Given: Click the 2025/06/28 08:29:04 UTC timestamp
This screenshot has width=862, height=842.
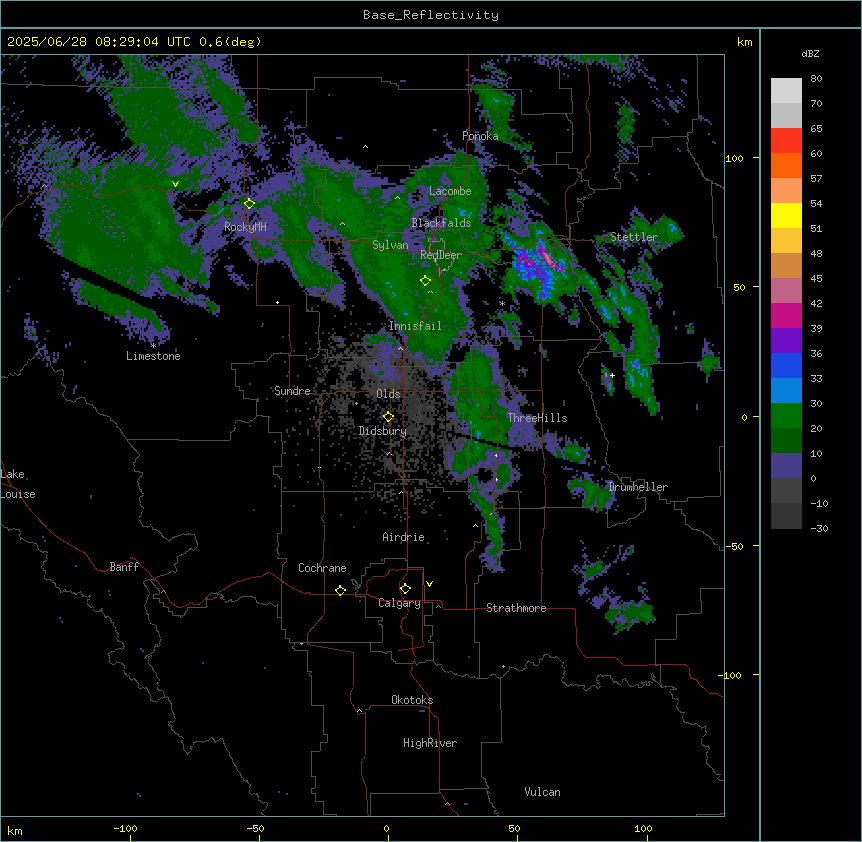Looking at the screenshot, I should tap(99, 42).
